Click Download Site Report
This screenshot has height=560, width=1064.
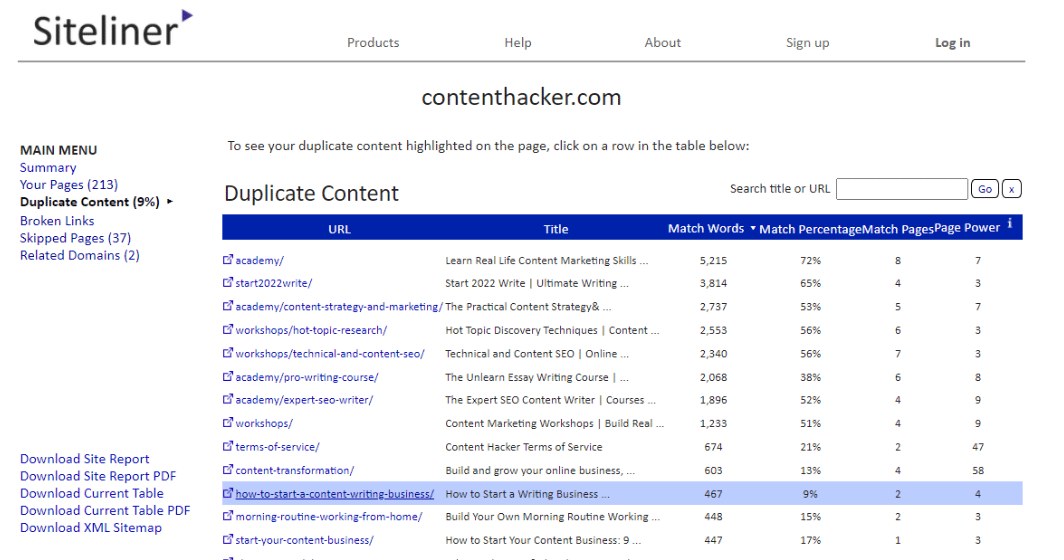click(x=84, y=459)
